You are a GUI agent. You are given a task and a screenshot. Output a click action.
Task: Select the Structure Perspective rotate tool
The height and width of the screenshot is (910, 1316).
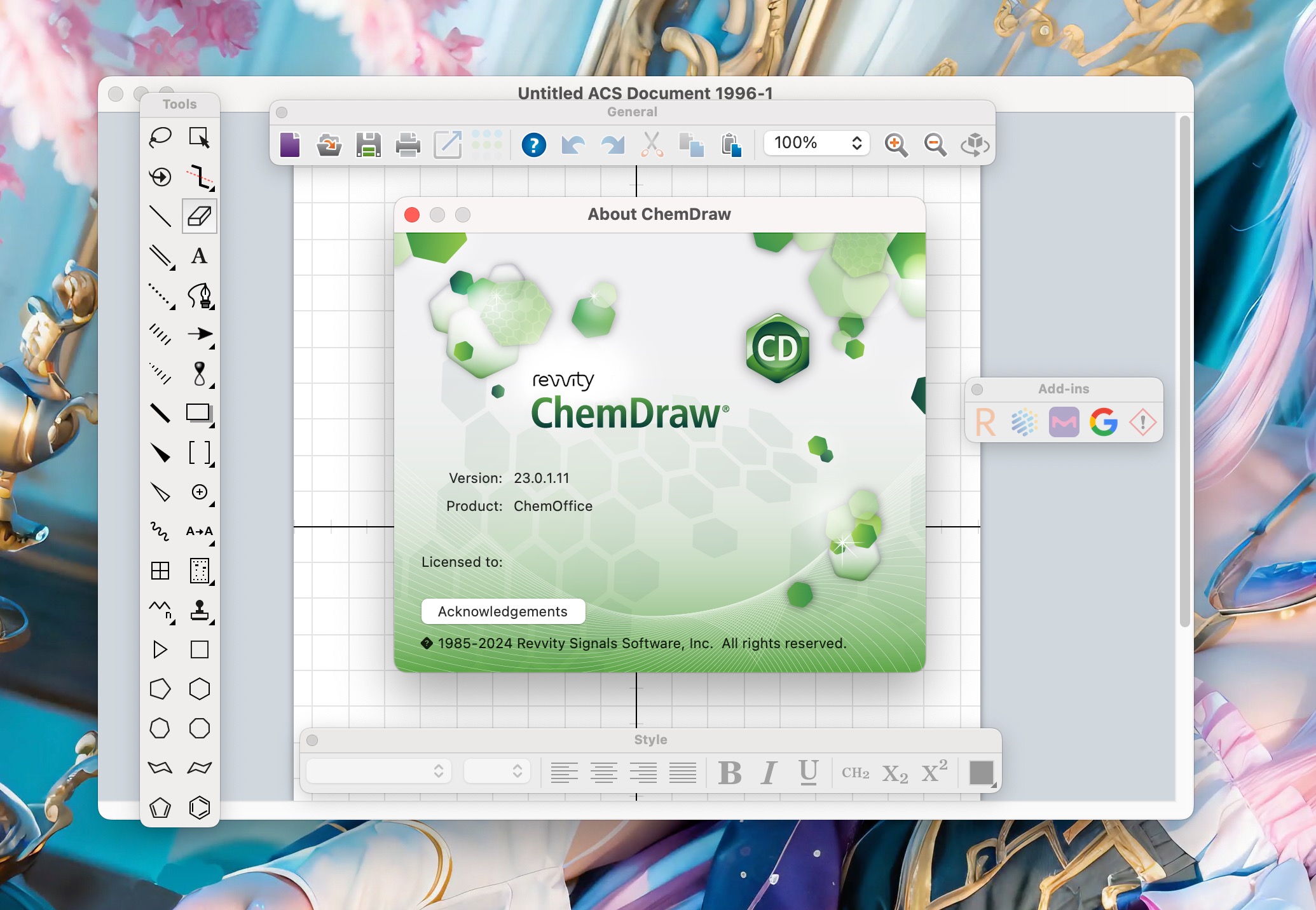160,177
